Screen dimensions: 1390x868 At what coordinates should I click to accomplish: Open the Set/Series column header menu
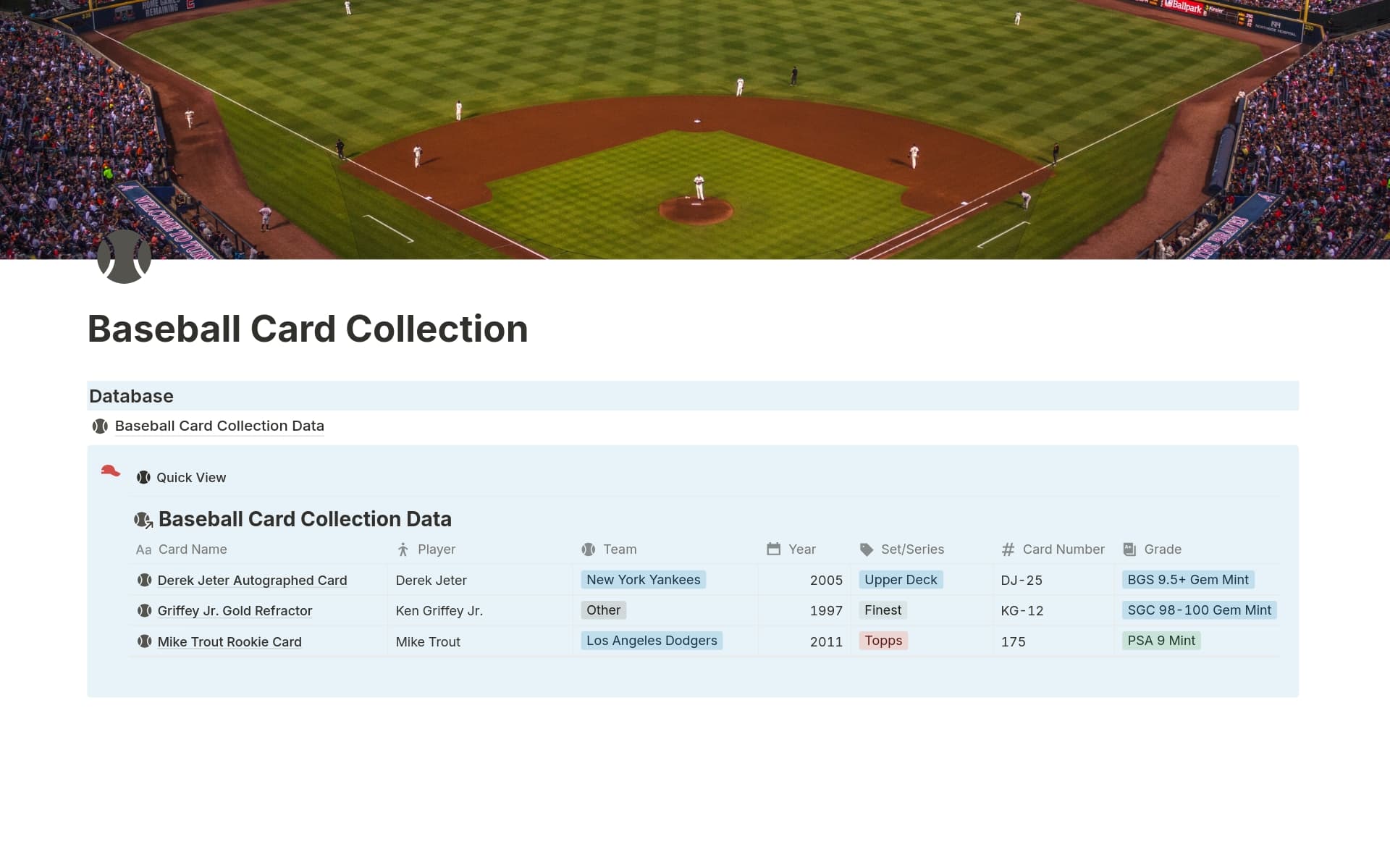pos(922,549)
